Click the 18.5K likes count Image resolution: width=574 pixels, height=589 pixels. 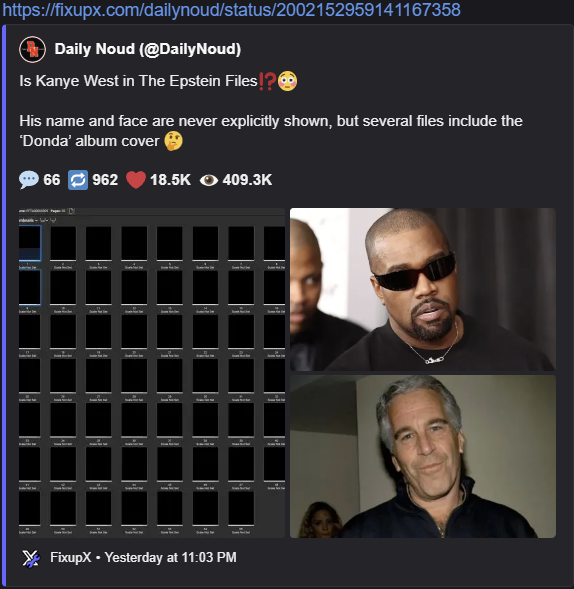[171, 180]
